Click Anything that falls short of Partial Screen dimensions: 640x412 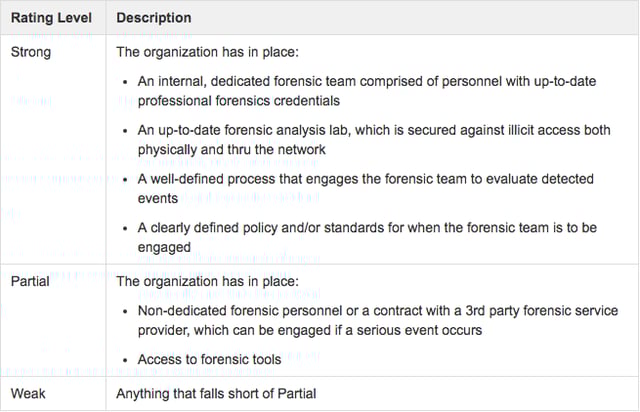pyautogui.click(x=216, y=394)
